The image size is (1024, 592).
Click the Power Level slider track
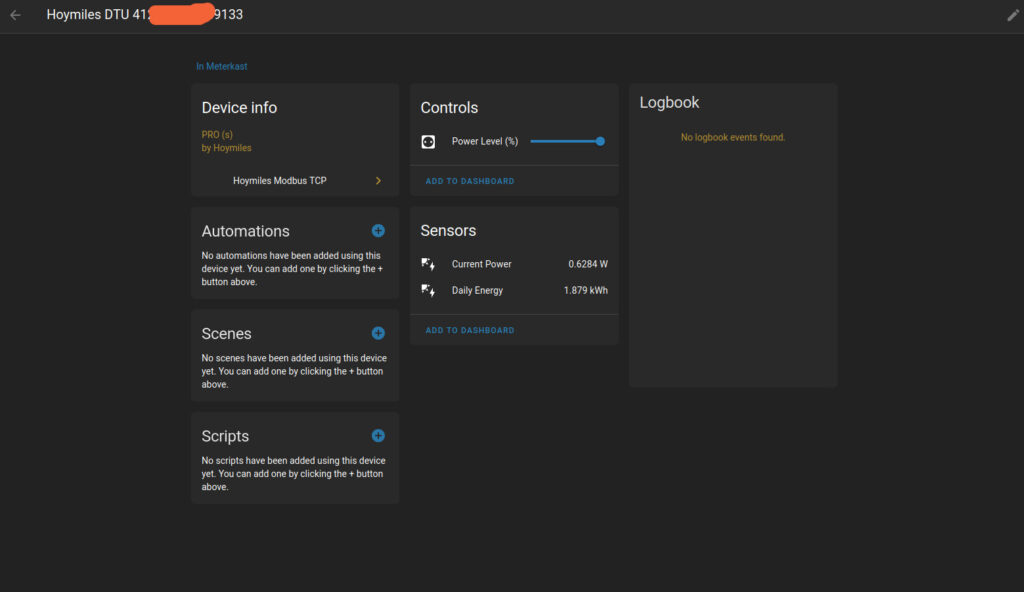[x=564, y=142]
